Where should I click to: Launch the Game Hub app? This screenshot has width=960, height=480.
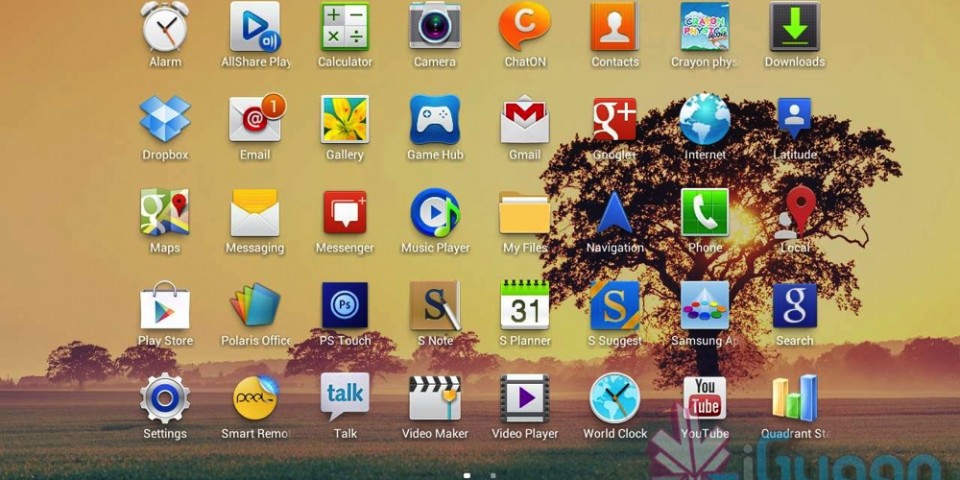pos(435,120)
